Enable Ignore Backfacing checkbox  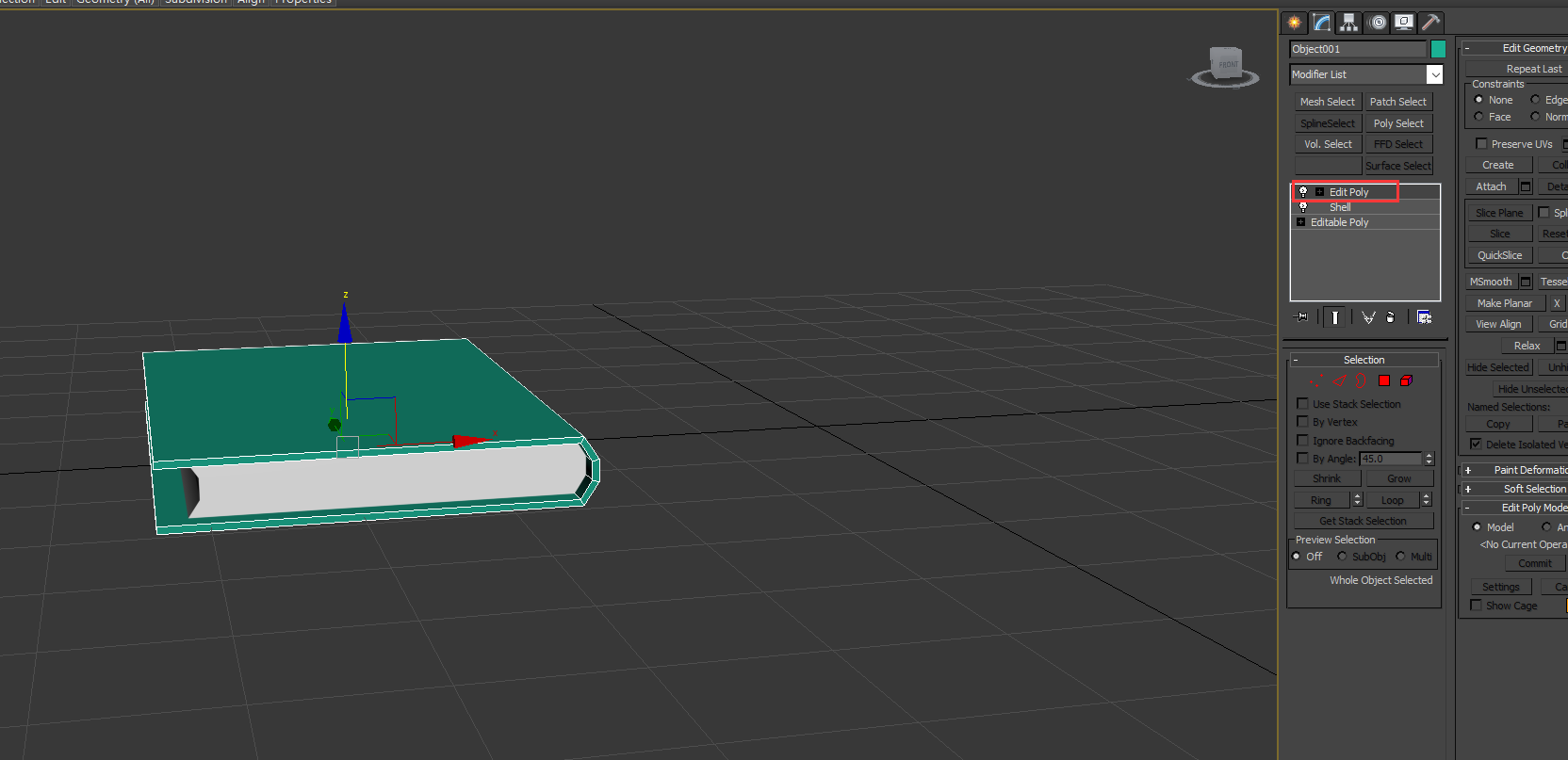coord(1303,441)
